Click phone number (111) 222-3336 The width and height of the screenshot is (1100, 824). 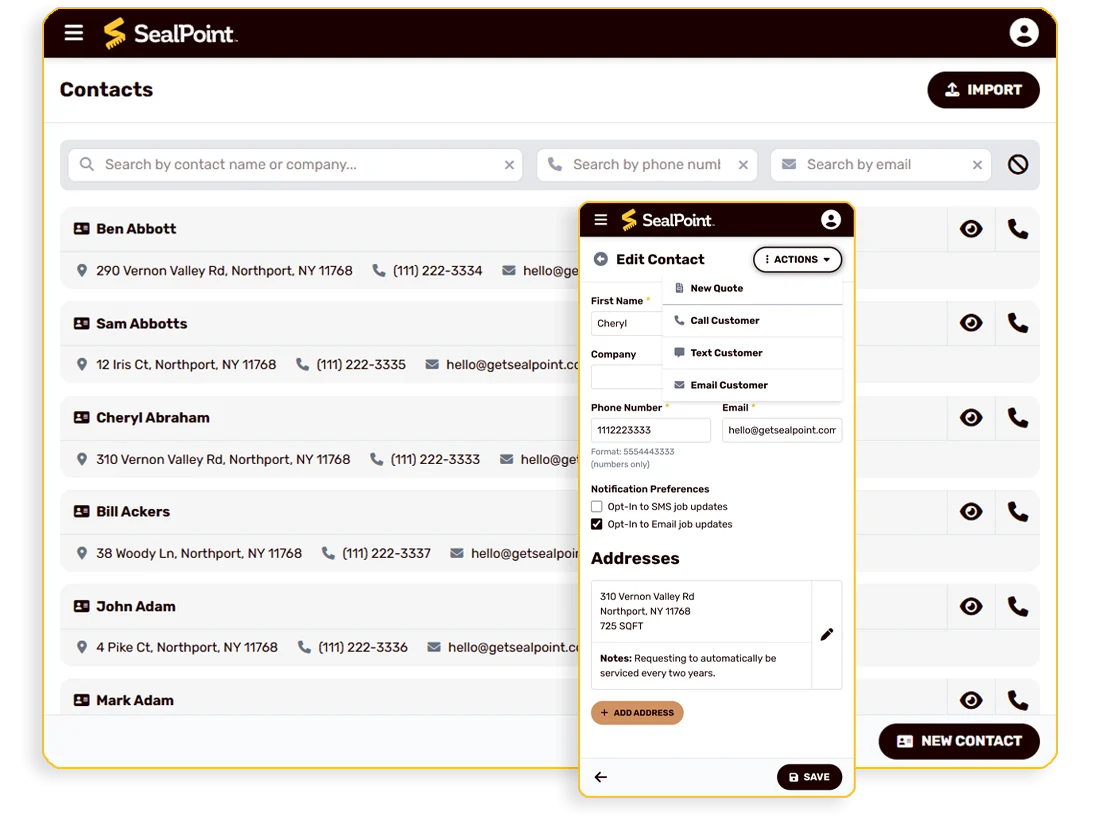[363, 647]
